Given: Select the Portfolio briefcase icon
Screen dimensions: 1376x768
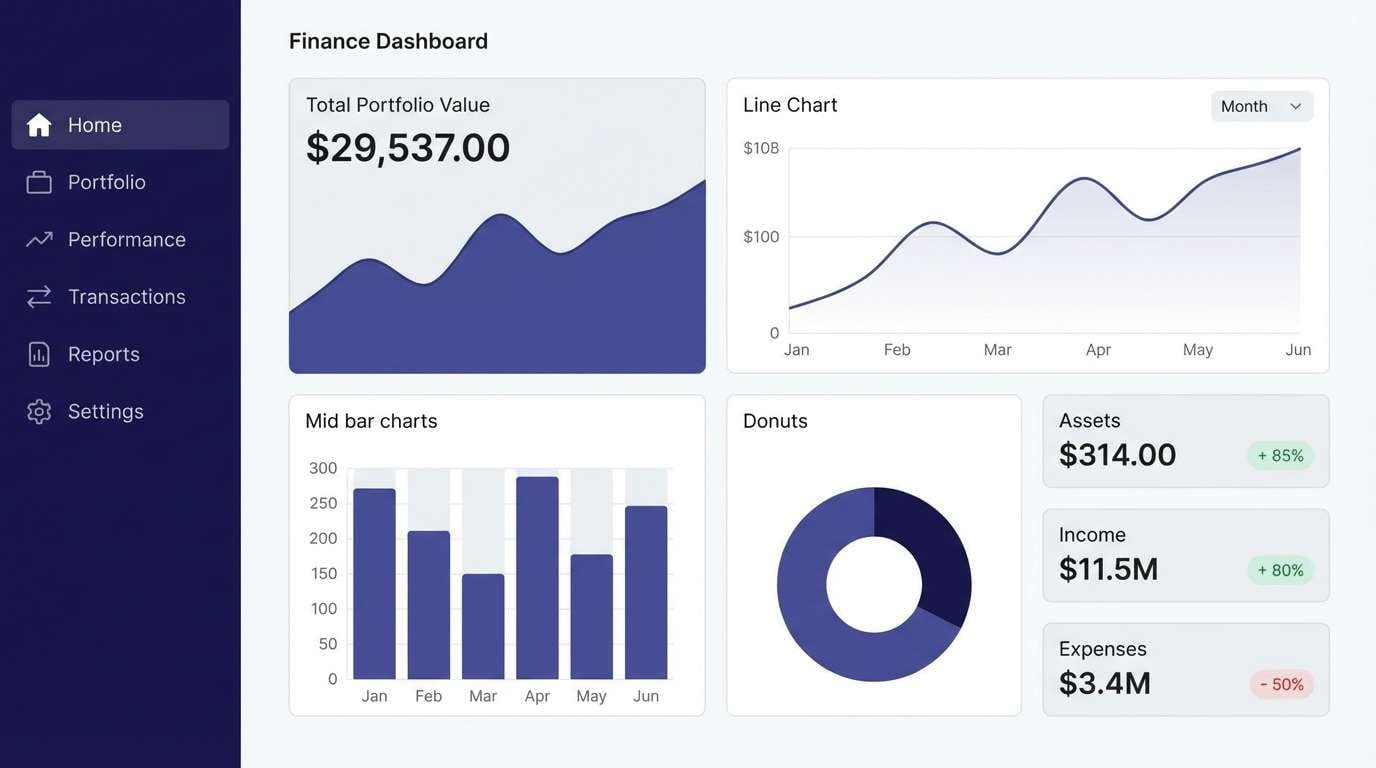Looking at the screenshot, I should coord(38,181).
